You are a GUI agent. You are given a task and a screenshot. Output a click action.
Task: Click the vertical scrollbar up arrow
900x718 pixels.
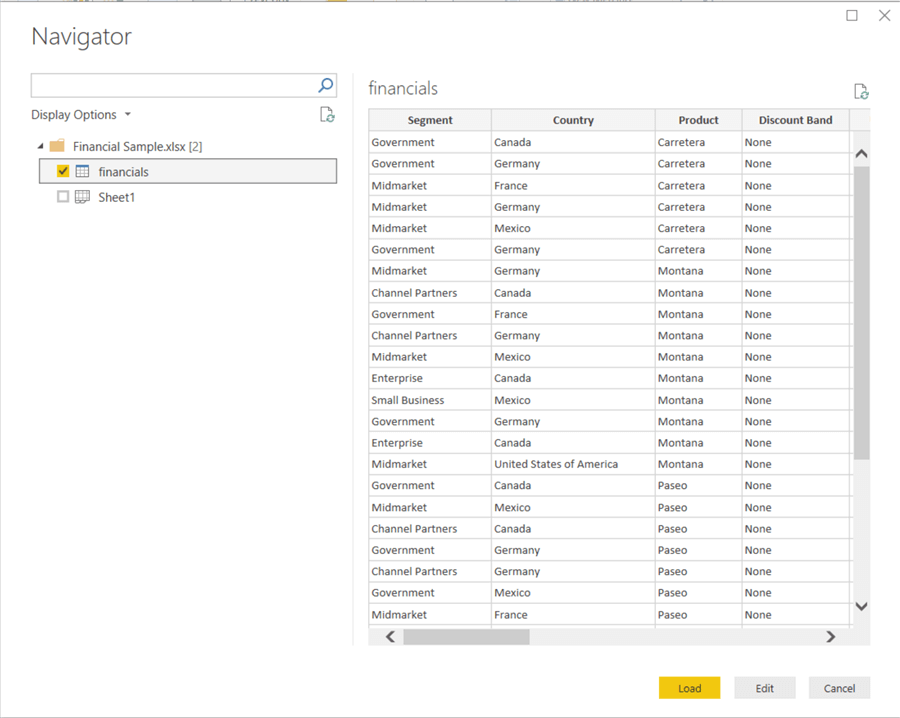pos(861,154)
